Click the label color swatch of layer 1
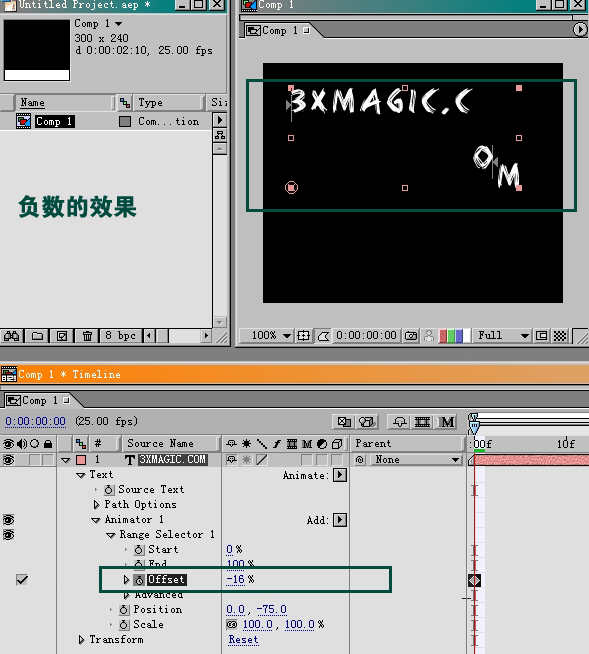 [x=81, y=460]
